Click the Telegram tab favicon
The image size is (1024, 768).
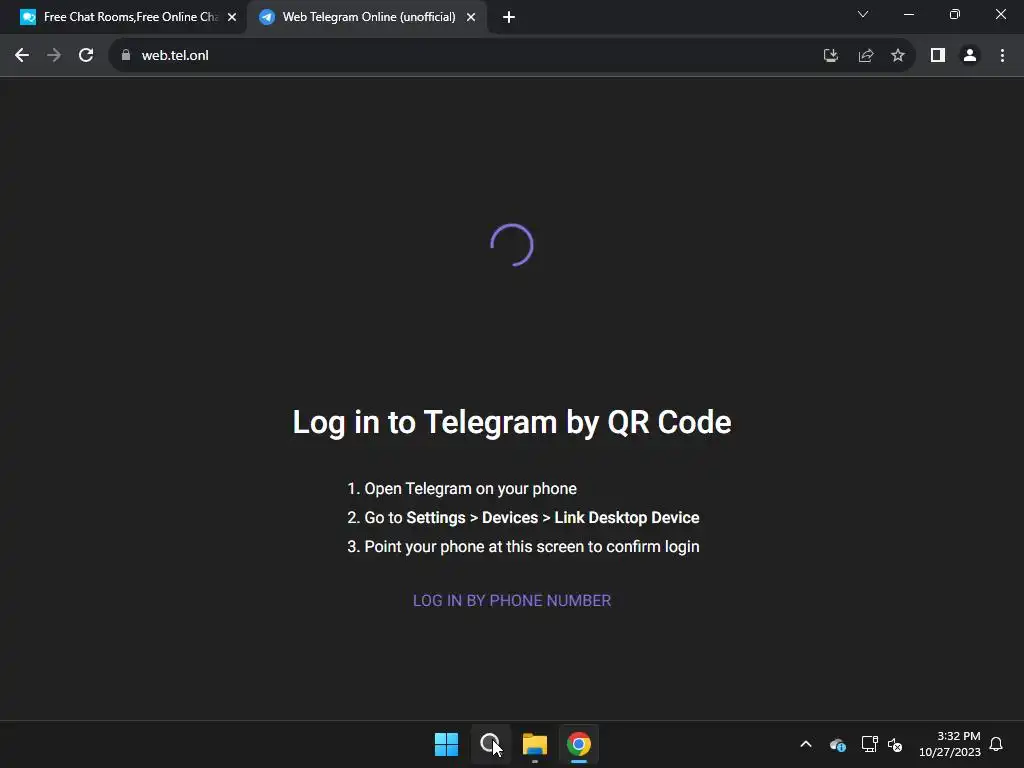(266, 17)
